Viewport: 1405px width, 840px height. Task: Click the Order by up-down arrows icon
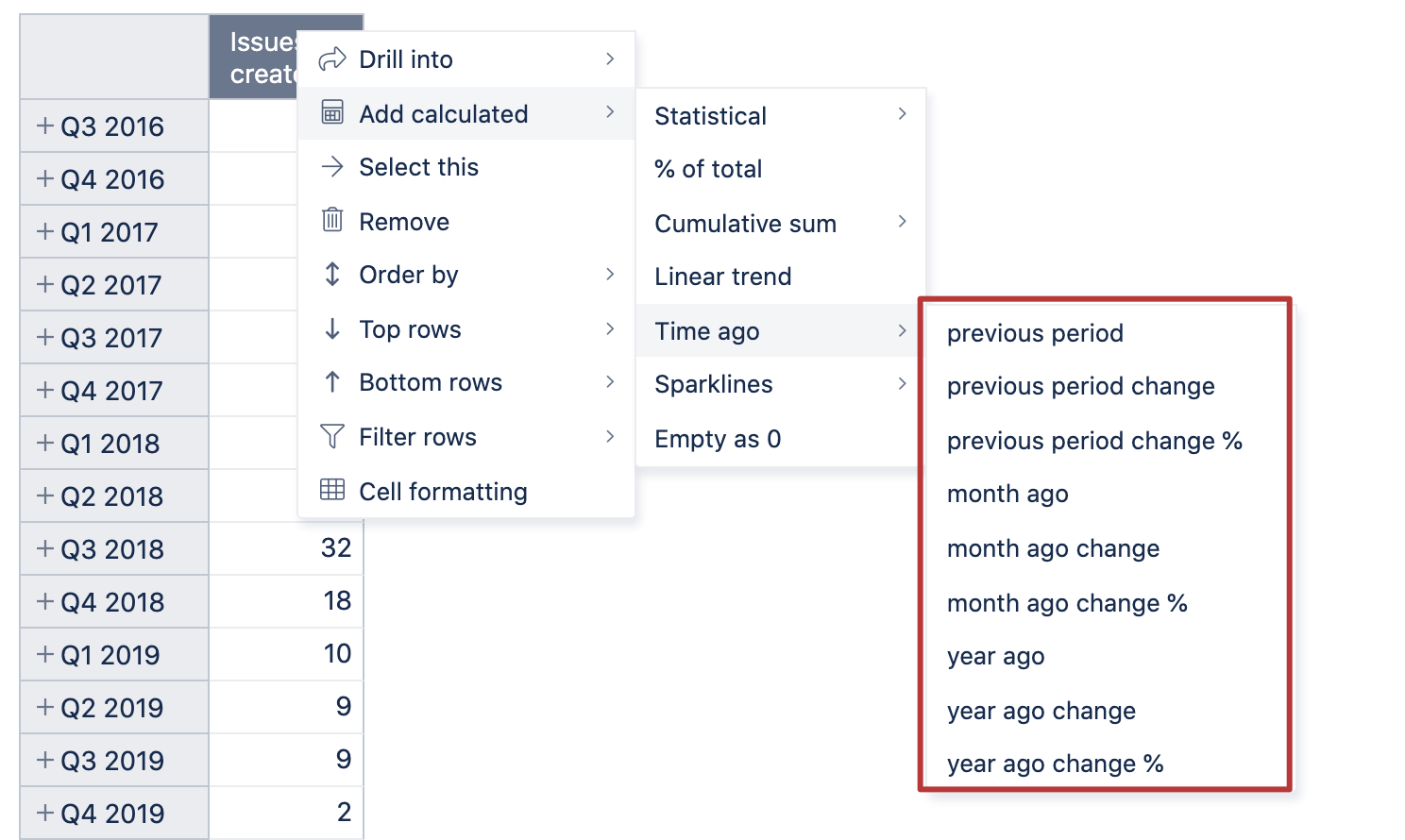[x=332, y=275]
